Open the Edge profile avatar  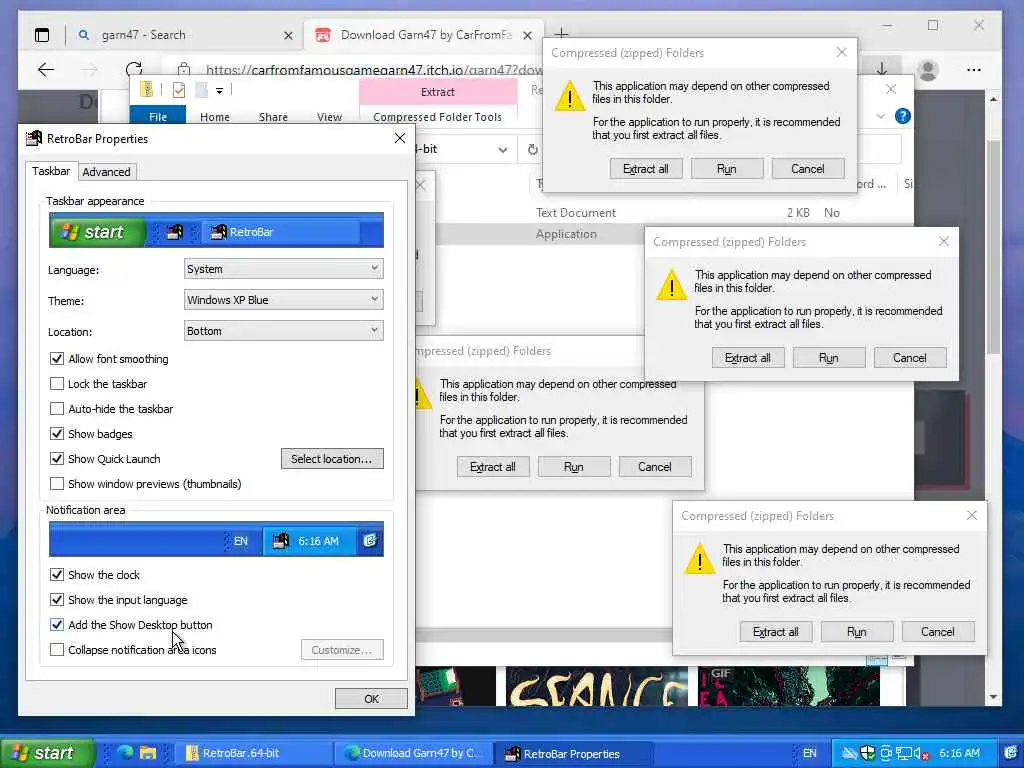[928, 69]
